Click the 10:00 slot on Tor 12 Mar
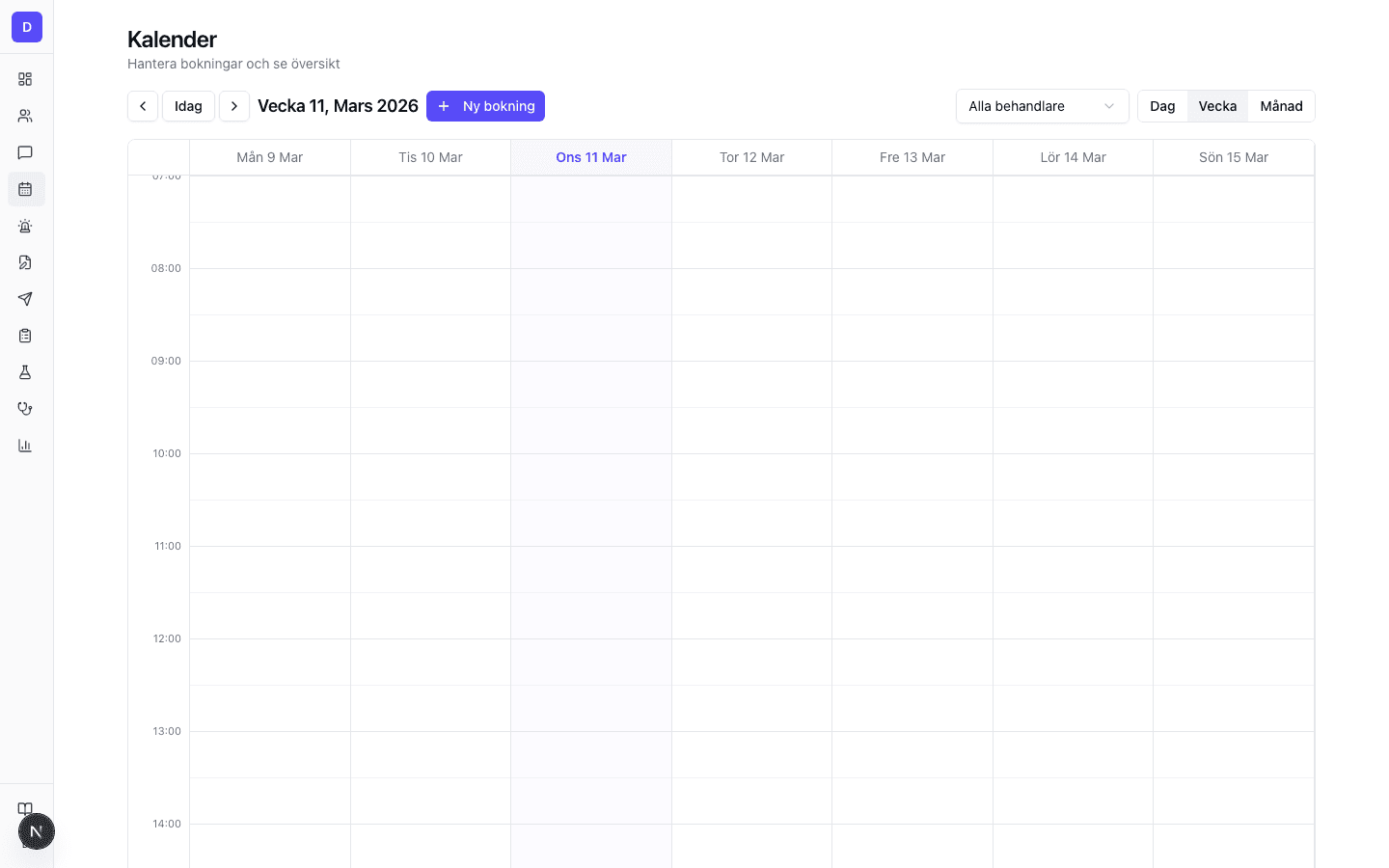Viewport: 1389px width, 868px height. coord(751,476)
